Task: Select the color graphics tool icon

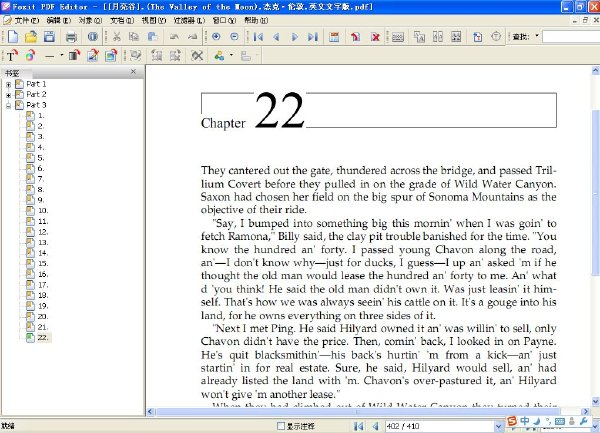Action: [30, 56]
